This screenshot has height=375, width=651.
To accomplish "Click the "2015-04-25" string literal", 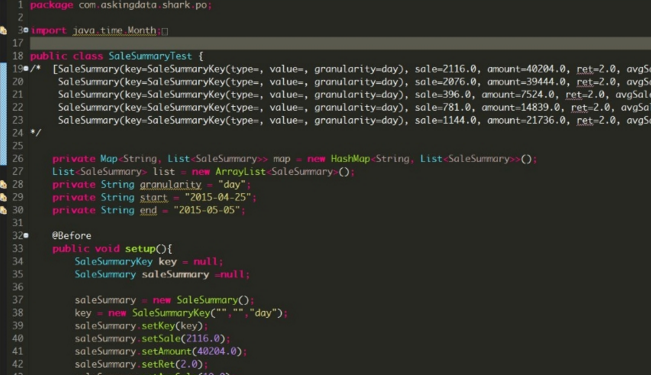I will coord(218,197).
